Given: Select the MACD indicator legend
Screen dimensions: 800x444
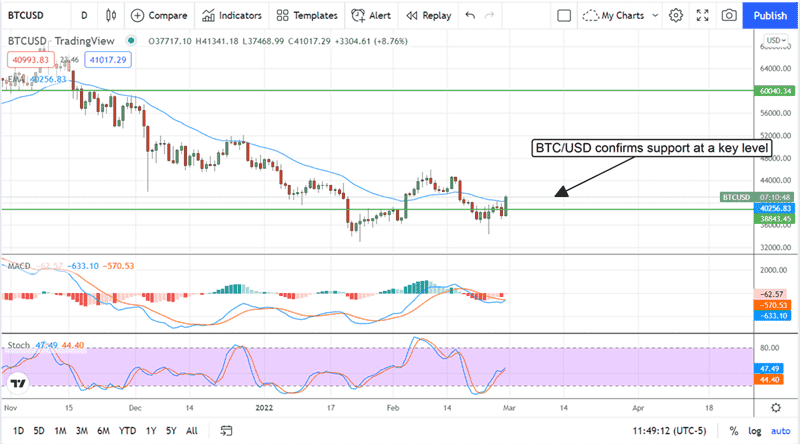Looking at the screenshot, I should pyautogui.click(x=19, y=266).
